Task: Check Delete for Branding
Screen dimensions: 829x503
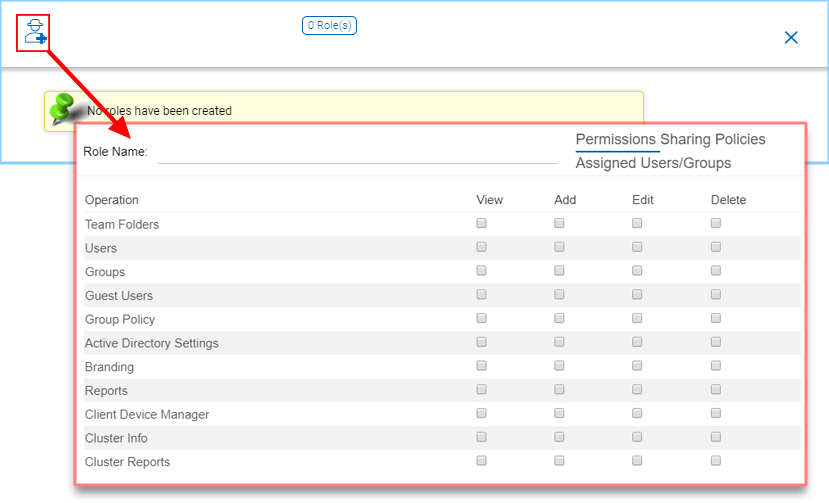Action: pos(716,365)
